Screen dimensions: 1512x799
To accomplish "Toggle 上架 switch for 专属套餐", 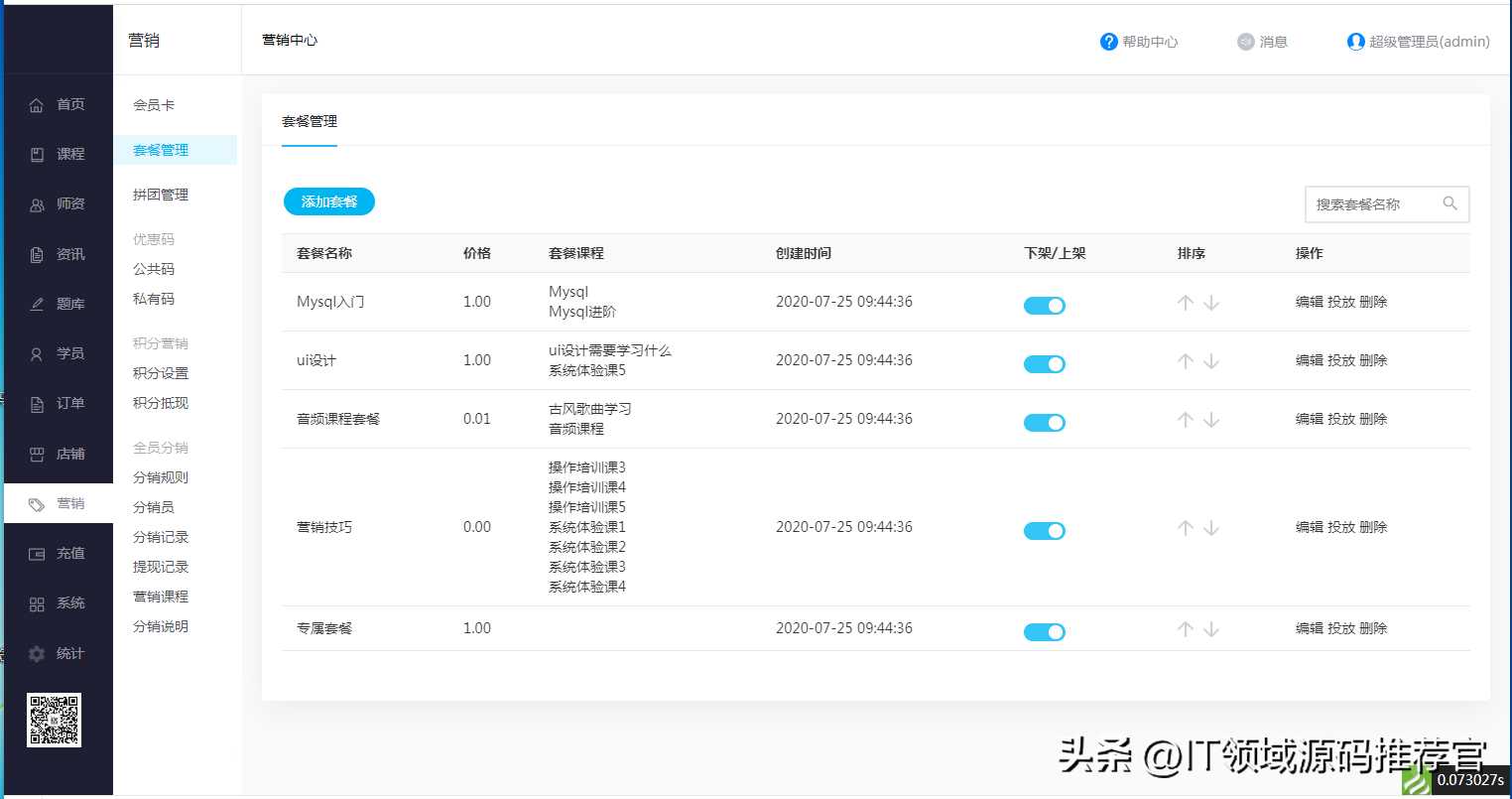I will pos(1045,632).
